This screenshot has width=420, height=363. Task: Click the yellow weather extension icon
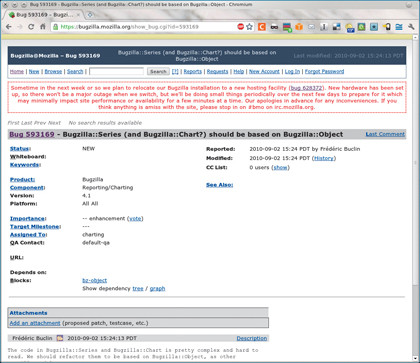(349, 27)
